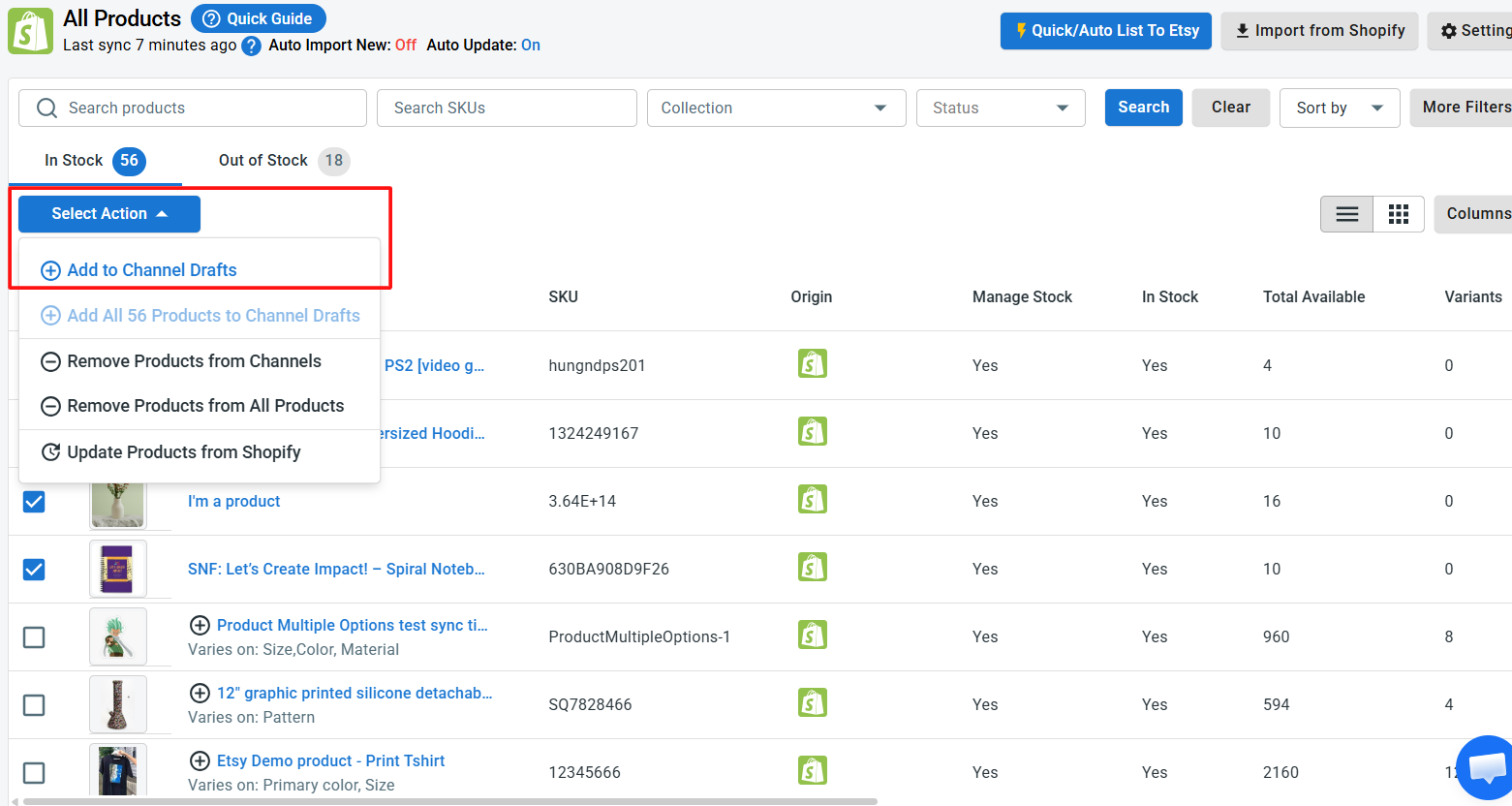Switch to grid view icon
The image size is (1512, 806).
click(1398, 214)
